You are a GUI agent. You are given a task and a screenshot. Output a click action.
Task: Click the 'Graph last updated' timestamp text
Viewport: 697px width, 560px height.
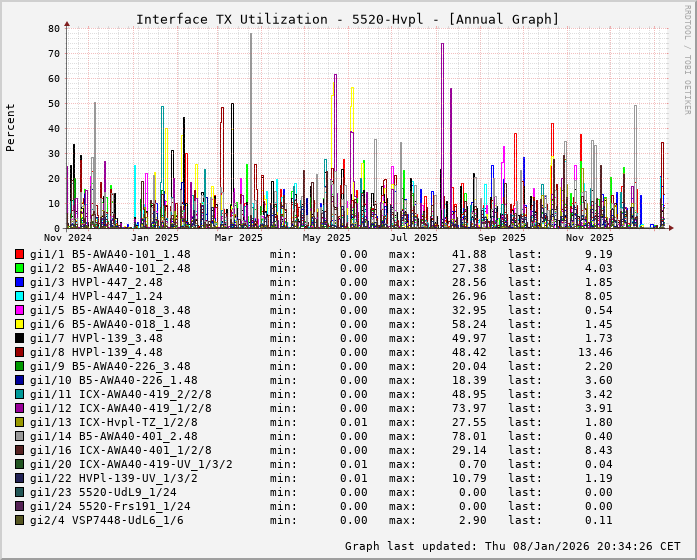click(514, 546)
